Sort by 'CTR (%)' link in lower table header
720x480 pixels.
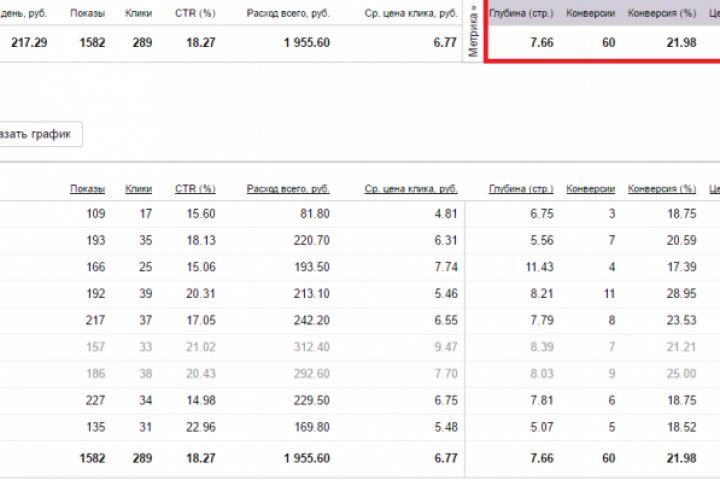(195, 189)
